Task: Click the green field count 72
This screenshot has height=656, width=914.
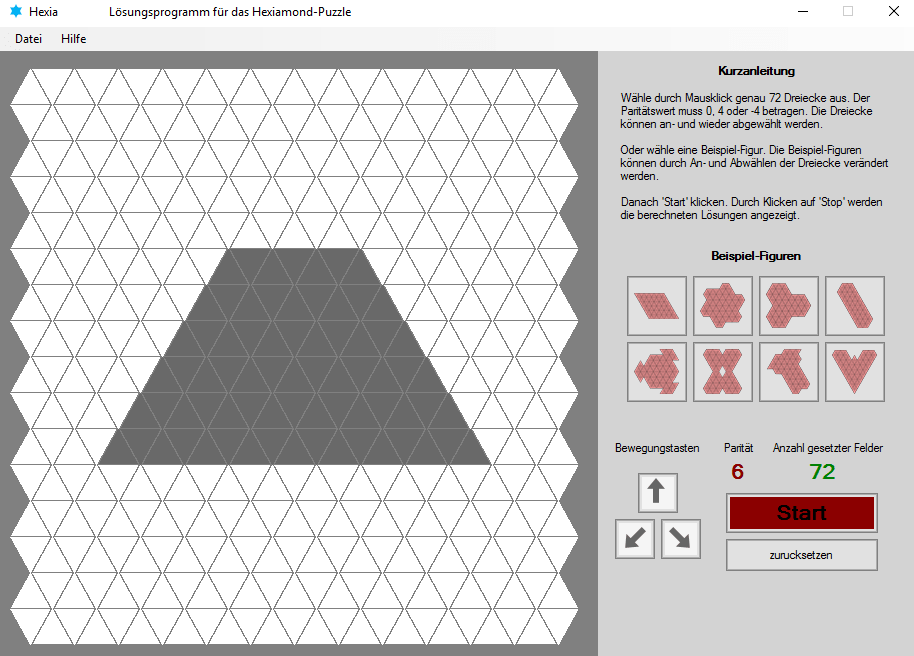Action: point(822,471)
